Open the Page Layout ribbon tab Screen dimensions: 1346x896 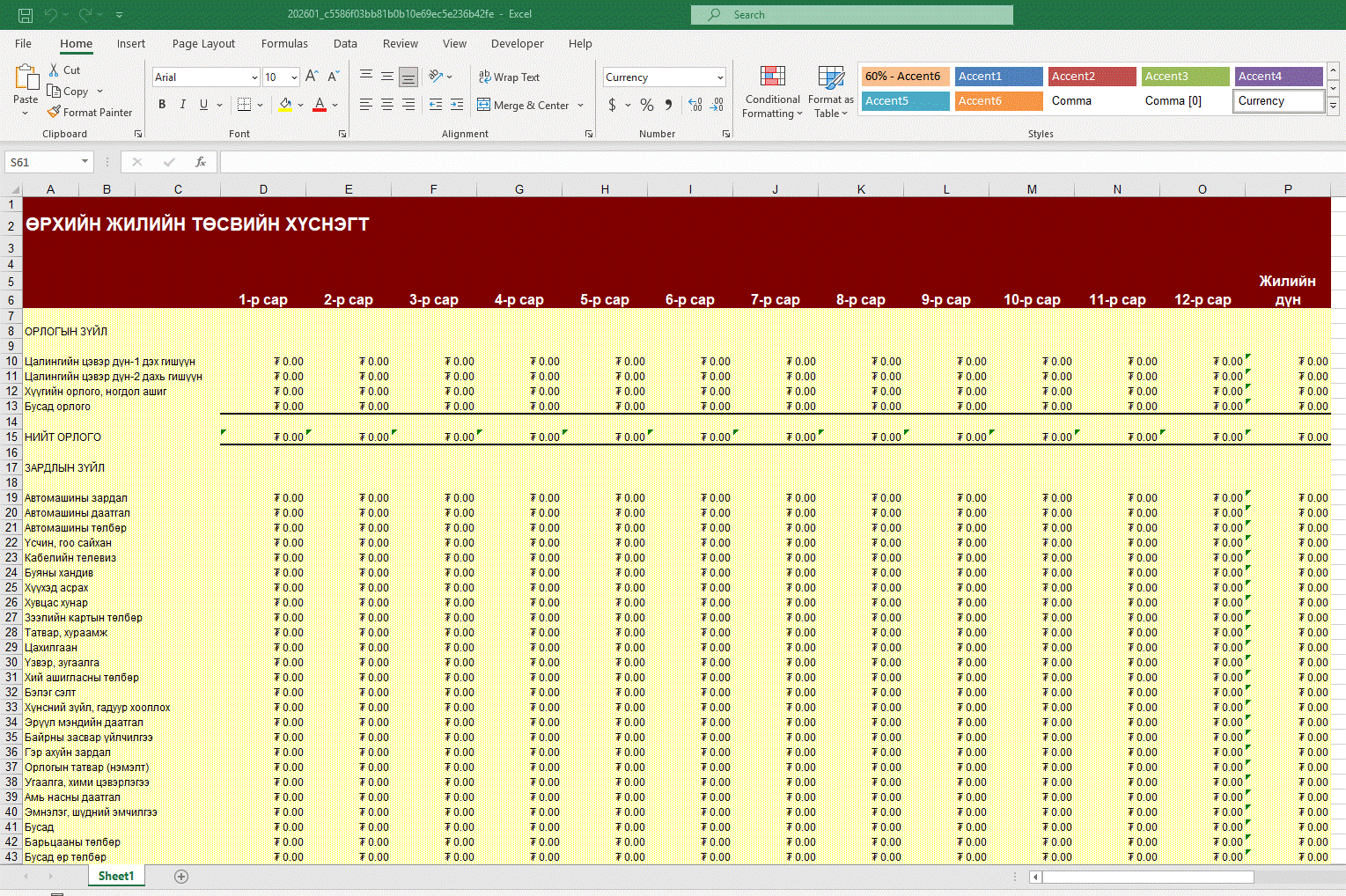pyautogui.click(x=203, y=43)
